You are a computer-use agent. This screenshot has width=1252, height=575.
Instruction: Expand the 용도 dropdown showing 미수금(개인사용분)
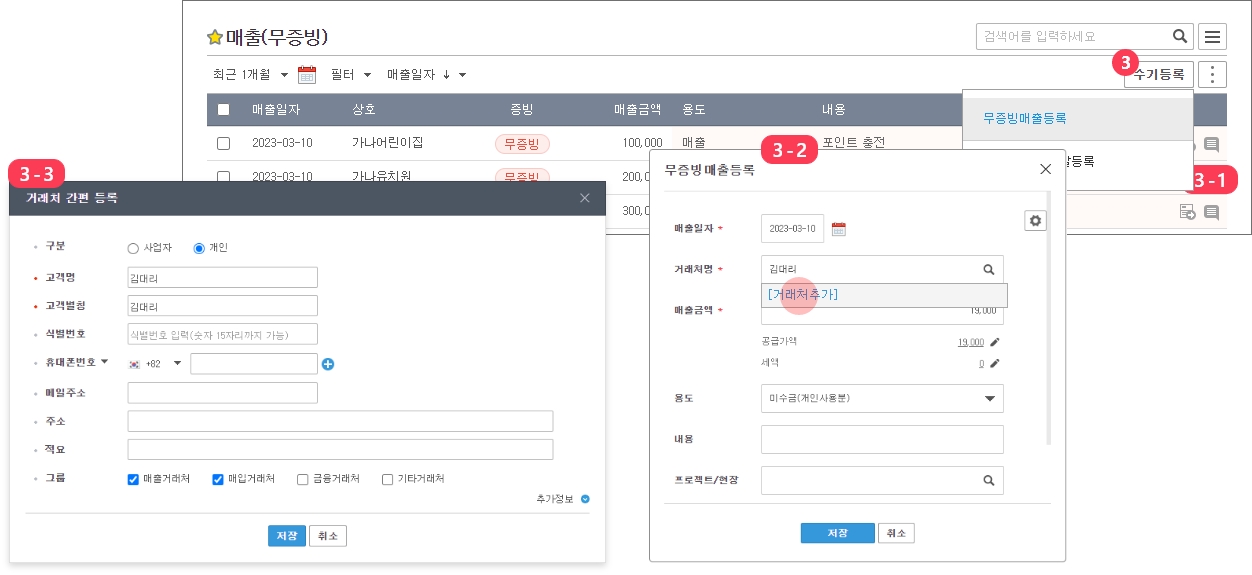pos(989,398)
